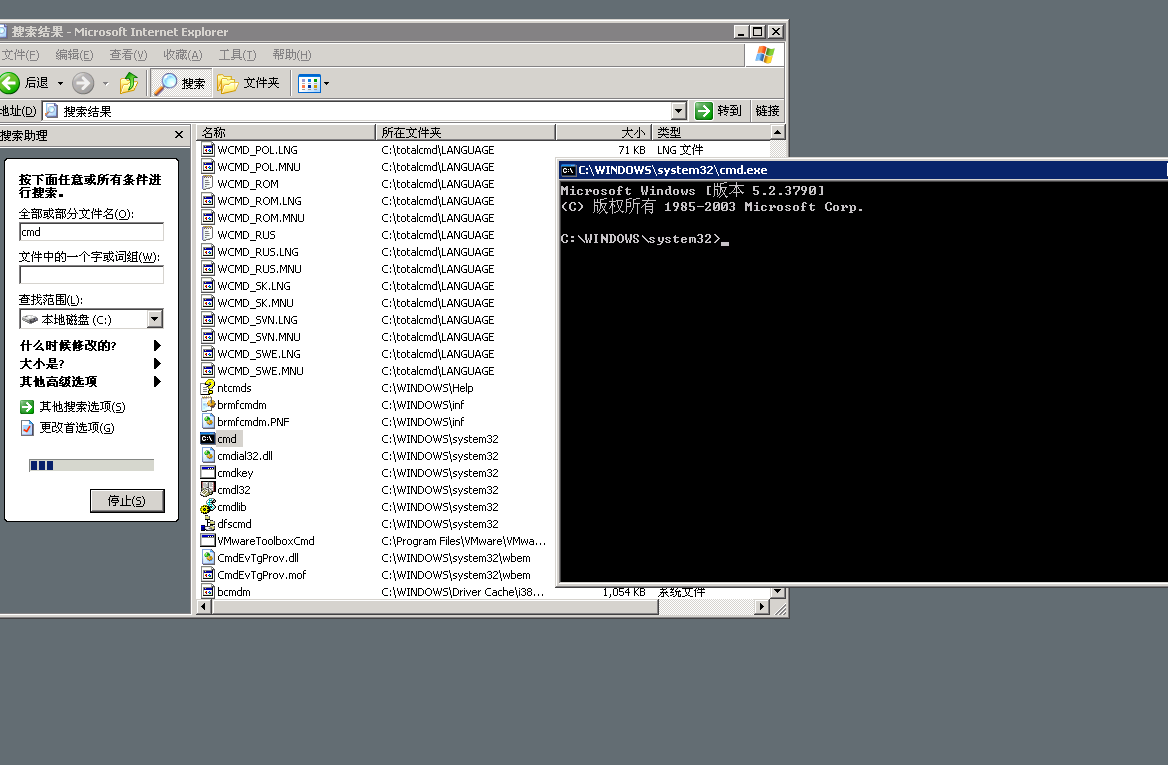Click the Links toolbar label
Viewport: 1168px width, 765px height.
click(x=767, y=111)
